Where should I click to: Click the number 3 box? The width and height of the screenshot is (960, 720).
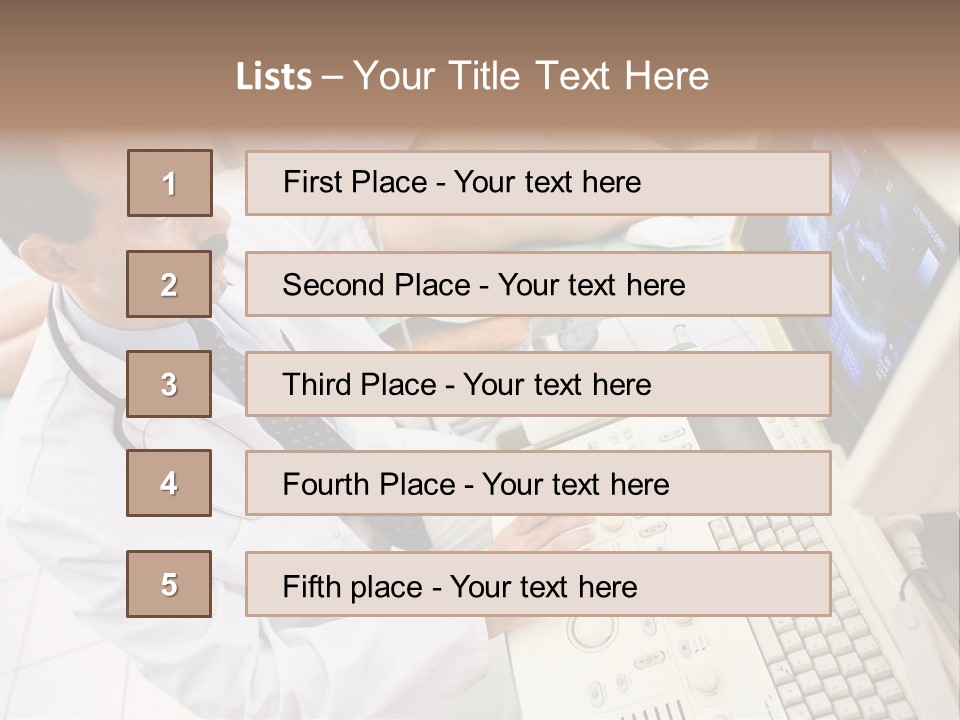(169, 384)
